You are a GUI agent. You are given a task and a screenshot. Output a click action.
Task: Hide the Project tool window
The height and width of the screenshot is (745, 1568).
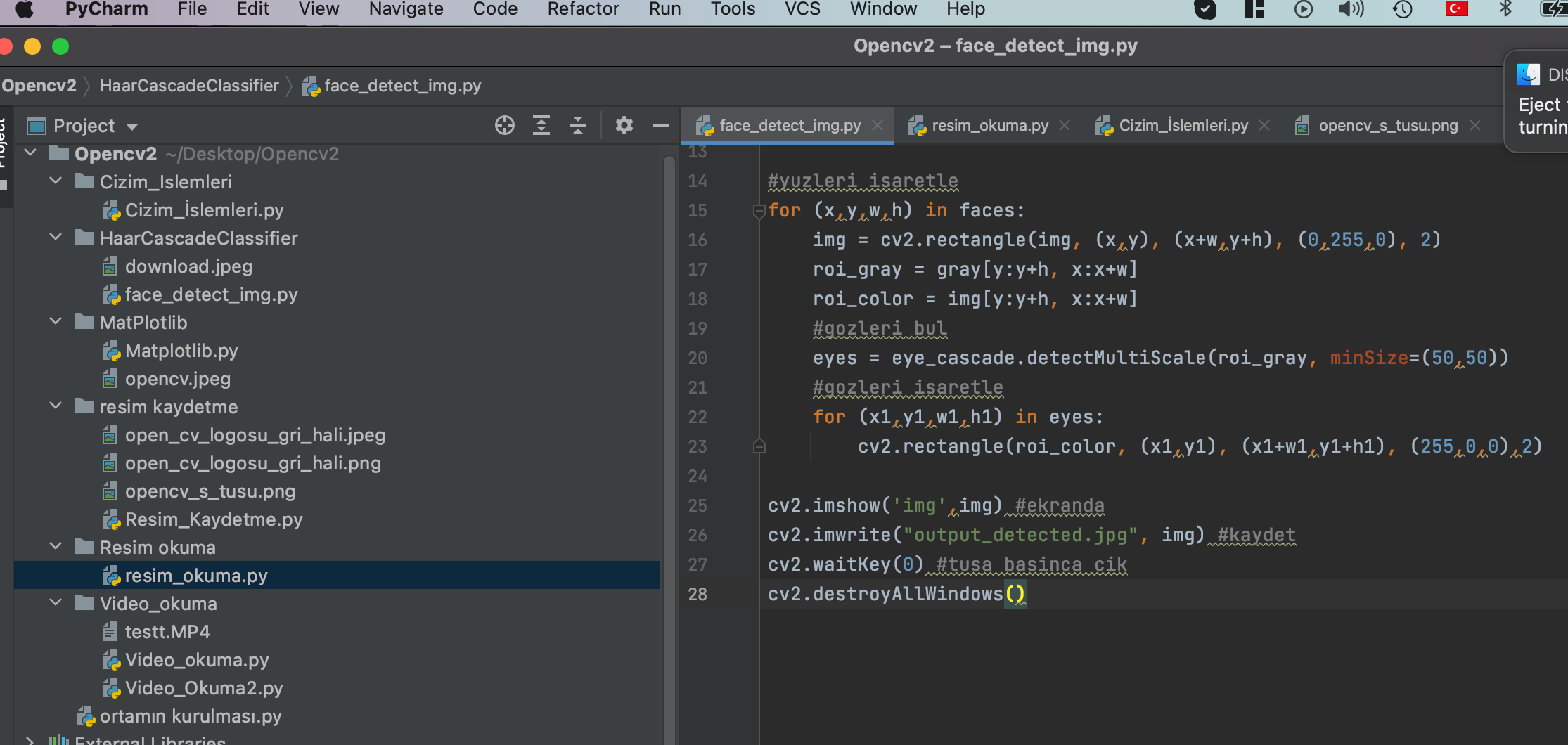660,126
